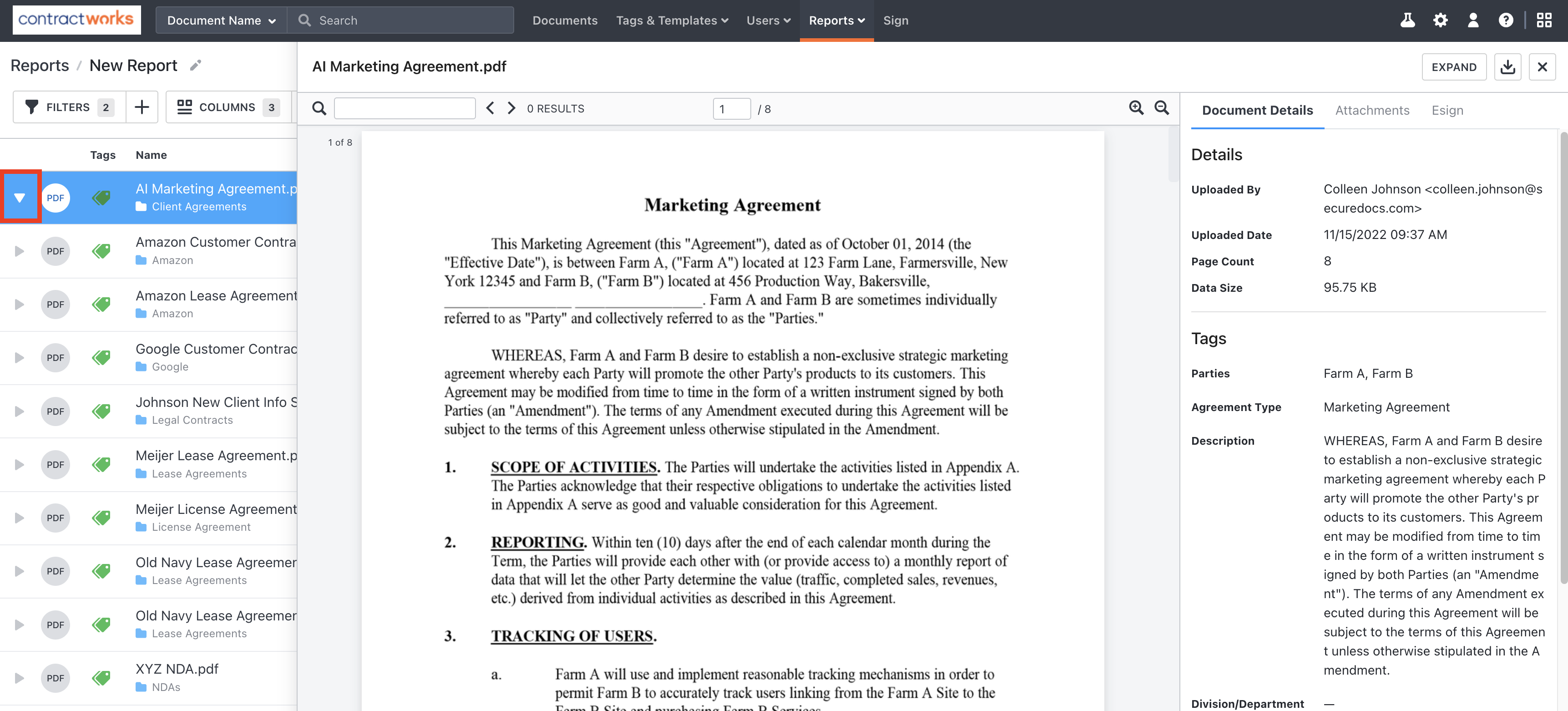Viewport: 1568px width, 711px height.
Task: Click the page number input box
Action: (732, 109)
